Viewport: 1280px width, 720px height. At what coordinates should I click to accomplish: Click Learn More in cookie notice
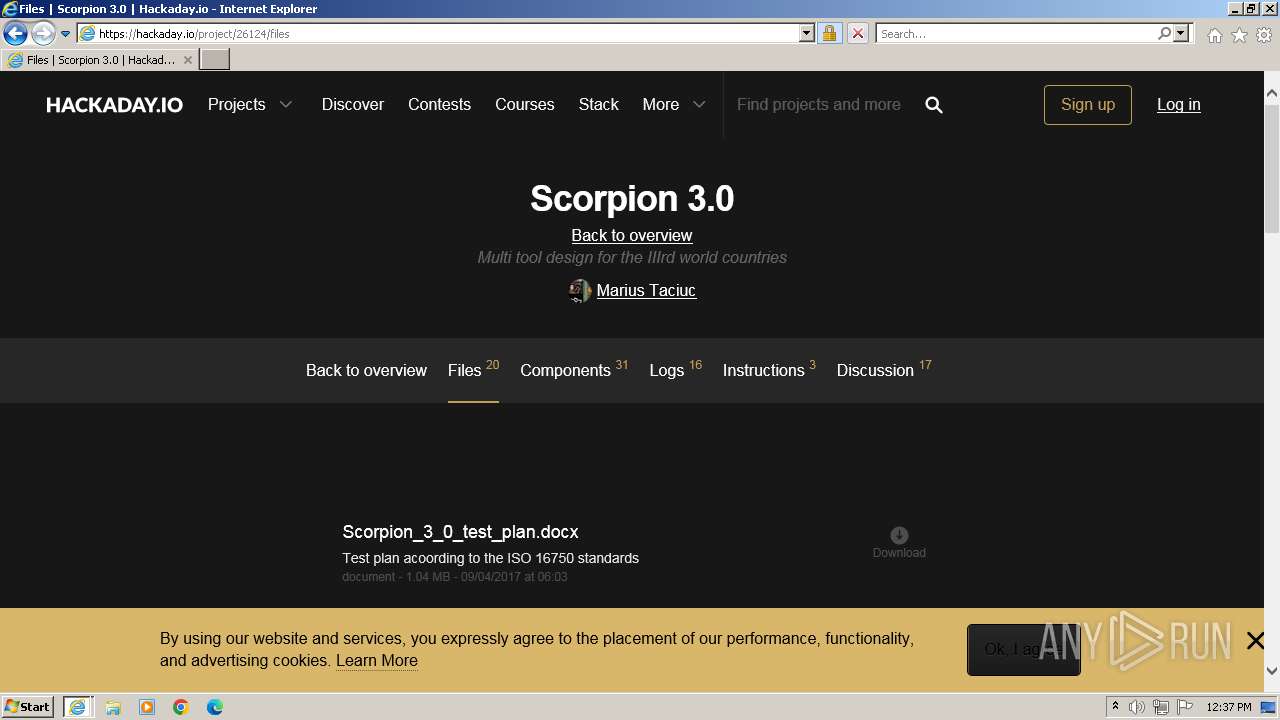pyautogui.click(x=377, y=660)
